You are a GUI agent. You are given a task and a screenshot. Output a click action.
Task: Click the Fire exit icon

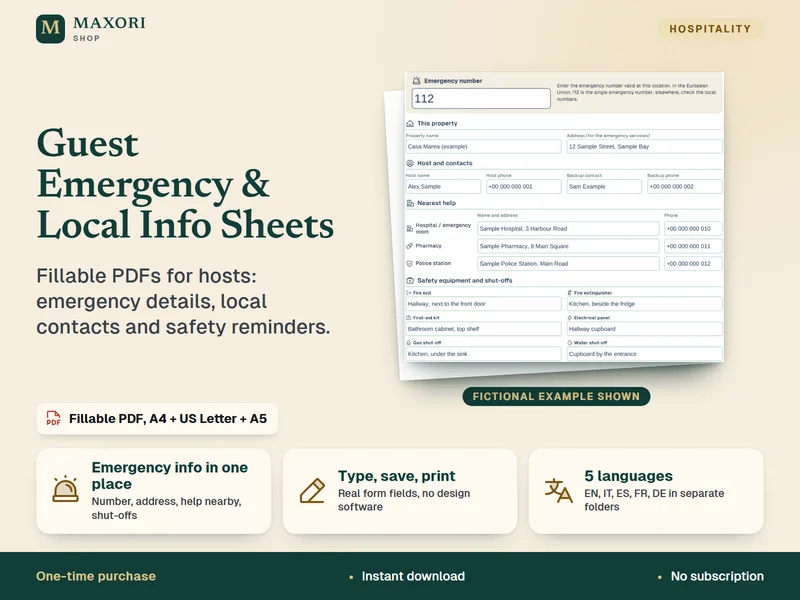[409, 293]
